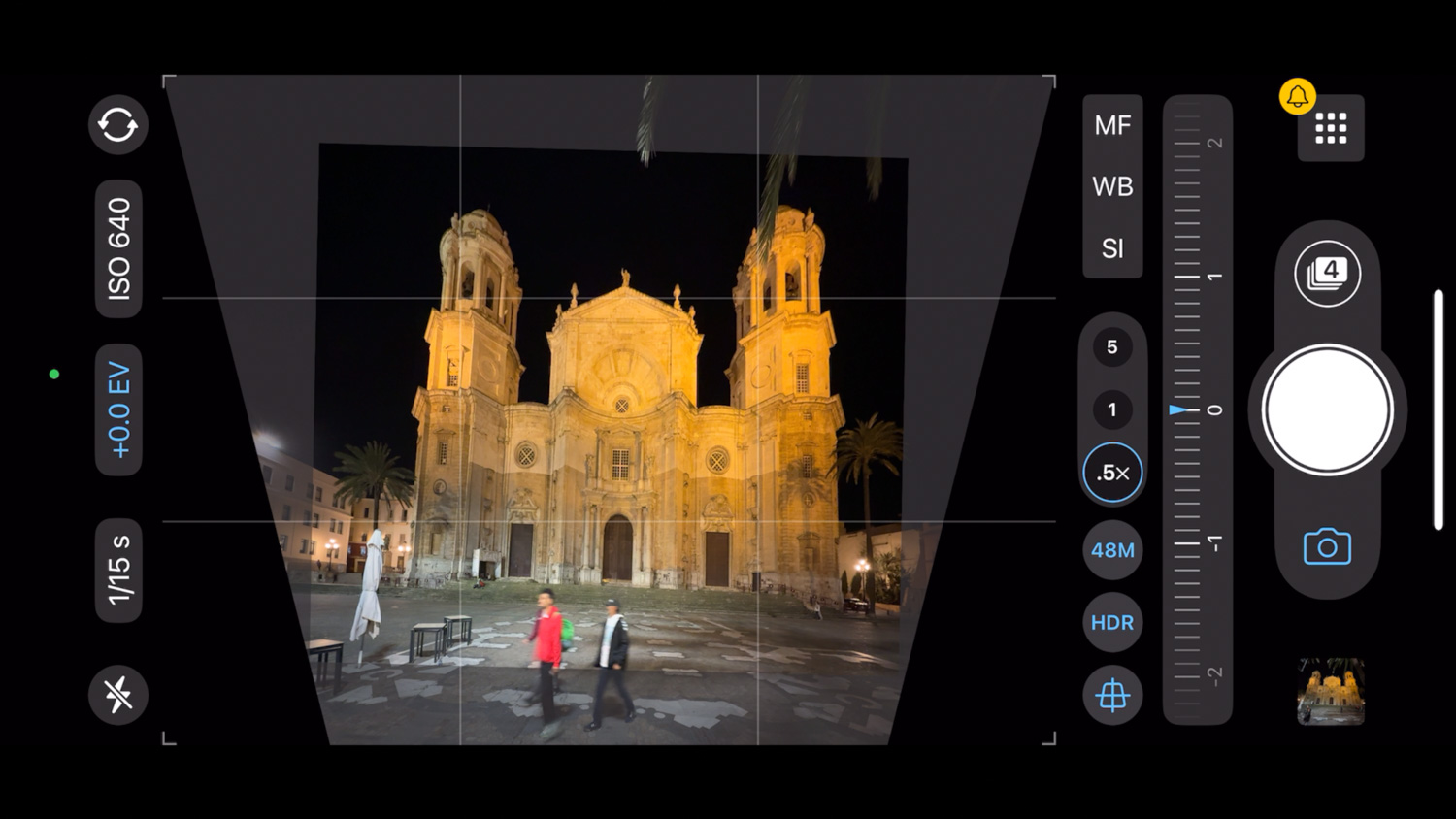Toggle 48M resolution mode
Image resolution: width=1456 pixels, height=819 pixels.
pyautogui.click(x=1112, y=550)
